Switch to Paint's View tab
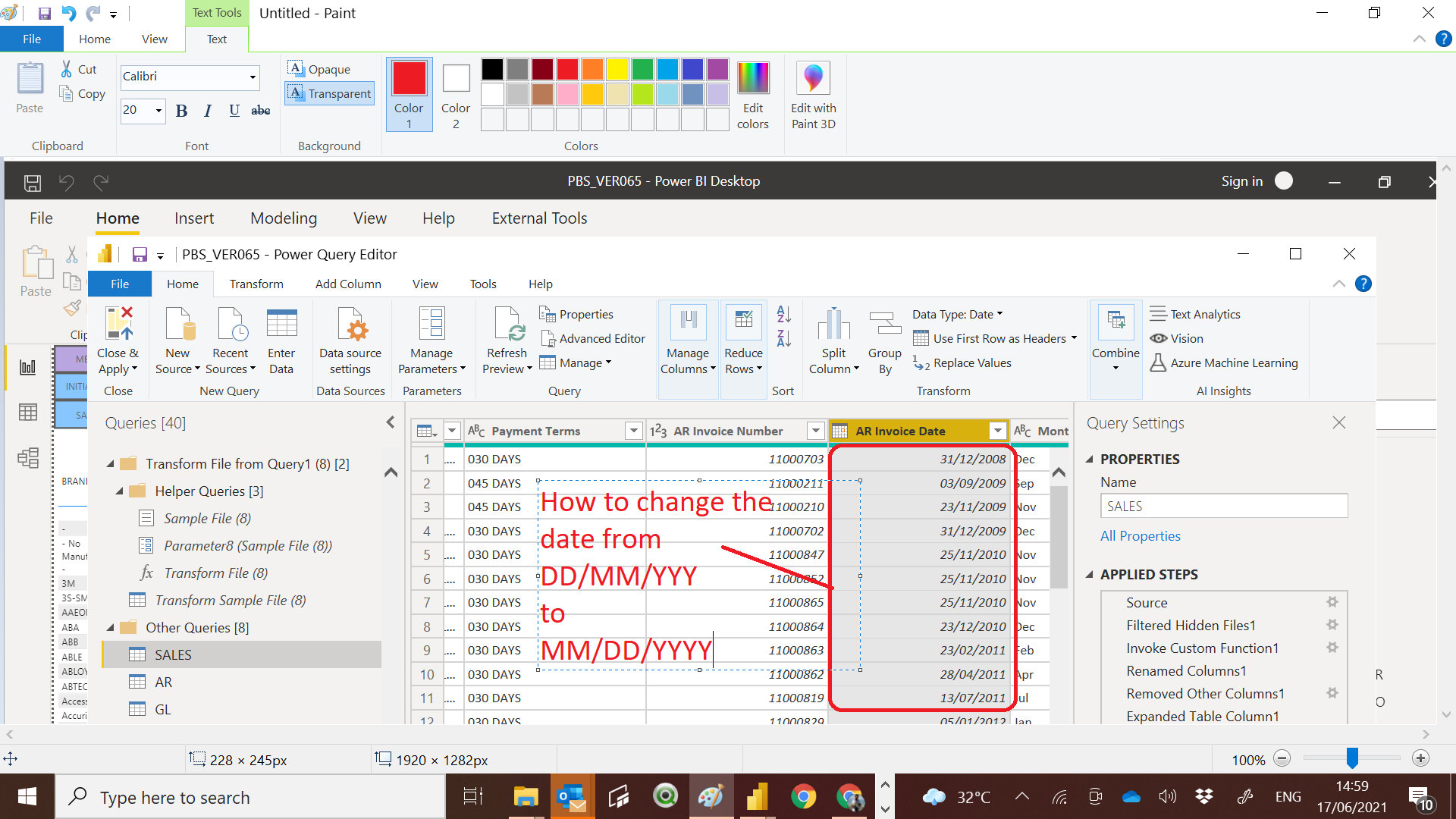Screen dimensions: 1456x819 tap(155, 39)
